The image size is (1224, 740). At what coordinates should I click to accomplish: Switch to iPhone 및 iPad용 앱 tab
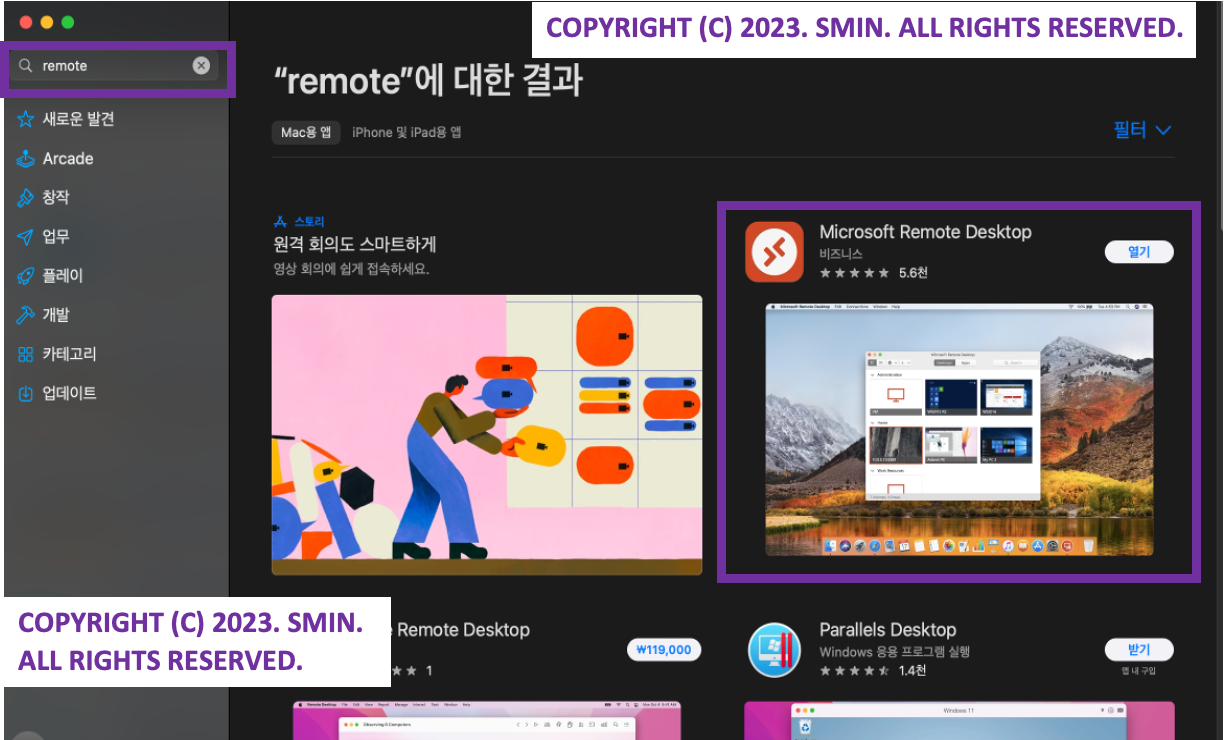tap(406, 132)
